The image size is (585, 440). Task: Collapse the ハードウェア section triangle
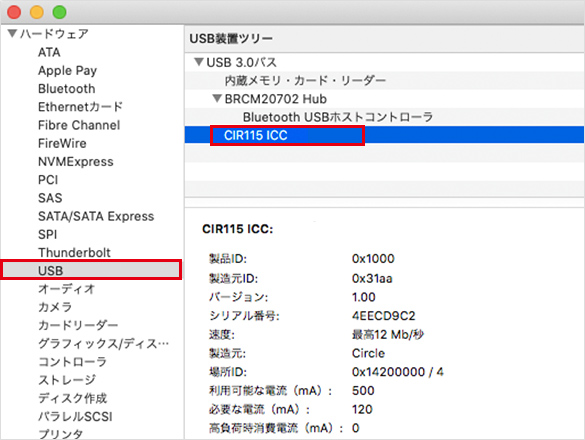coord(12,34)
